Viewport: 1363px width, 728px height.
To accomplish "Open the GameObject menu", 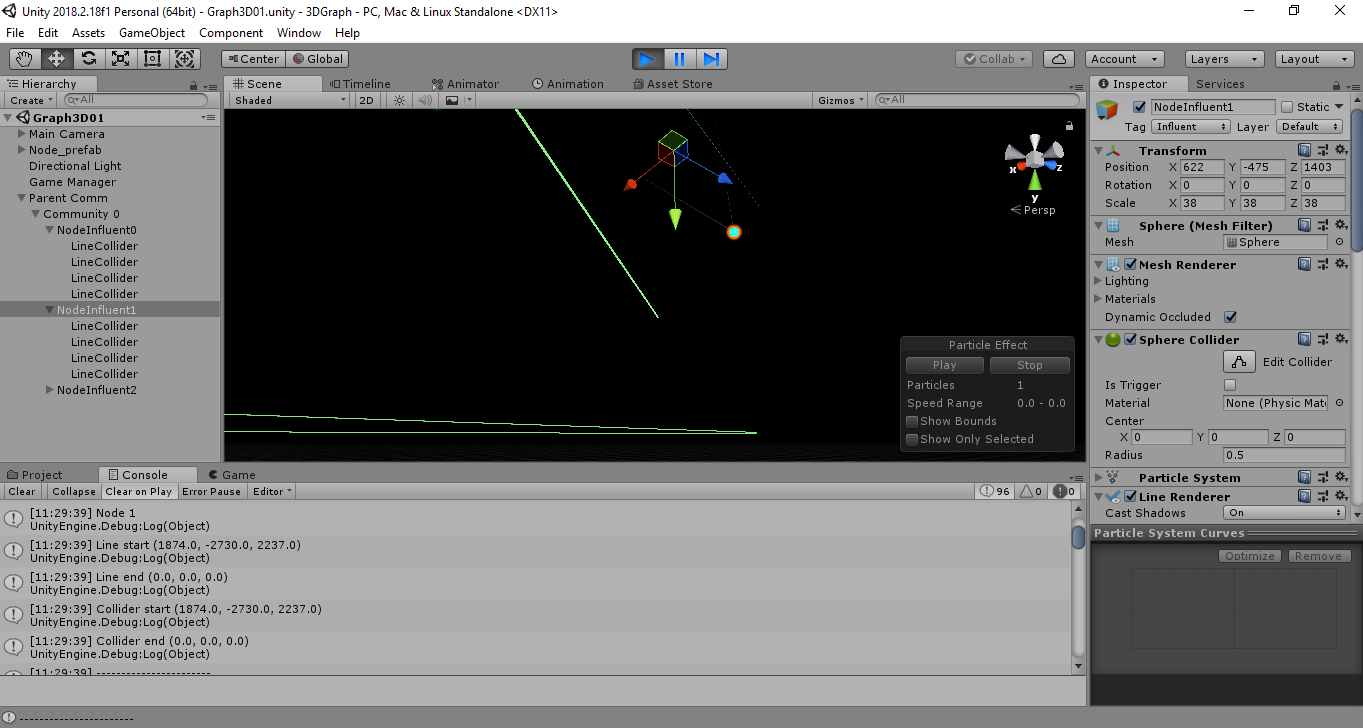I will (x=152, y=33).
